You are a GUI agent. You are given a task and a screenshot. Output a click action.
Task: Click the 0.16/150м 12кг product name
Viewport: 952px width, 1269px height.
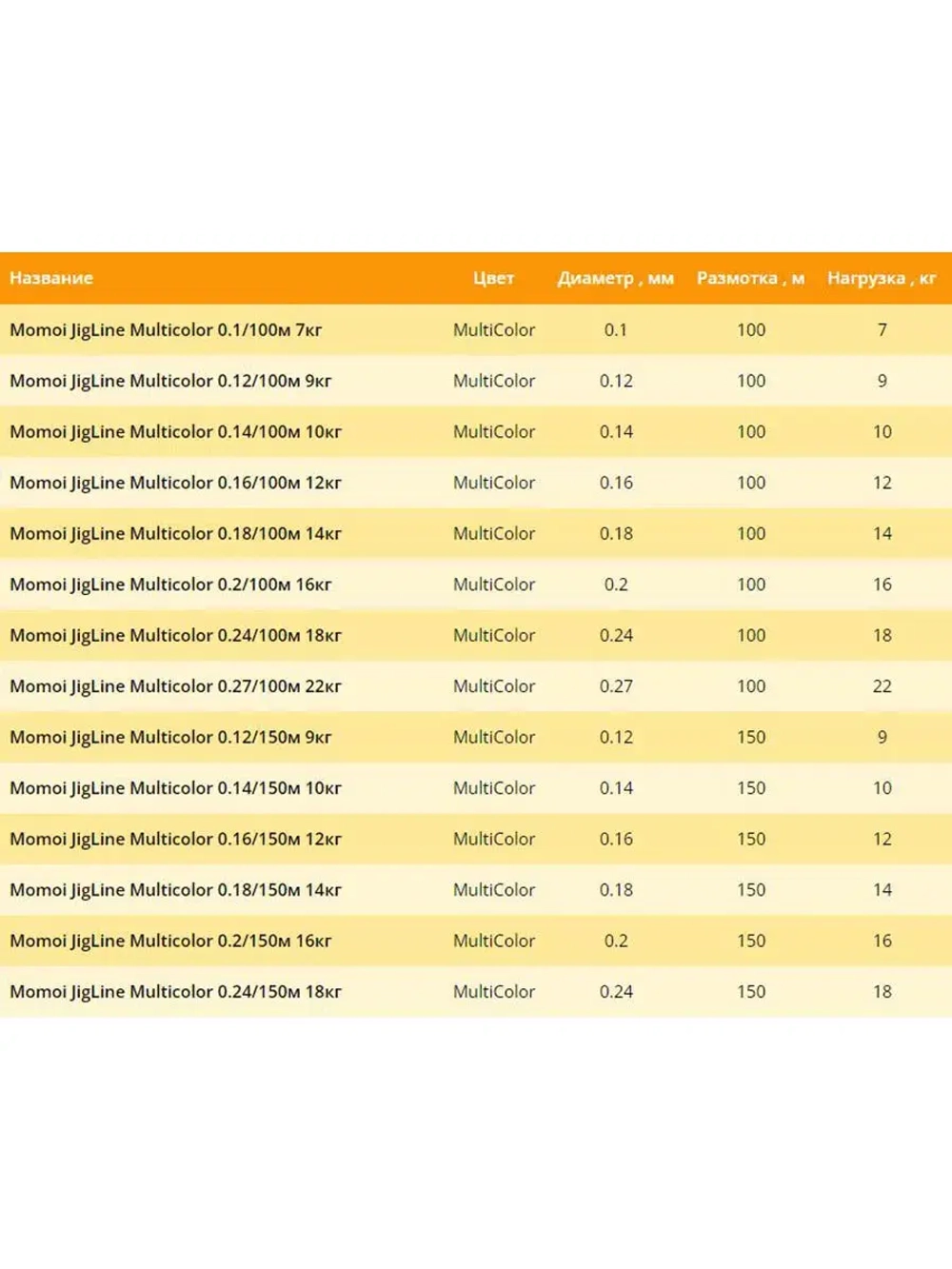click(175, 840)
